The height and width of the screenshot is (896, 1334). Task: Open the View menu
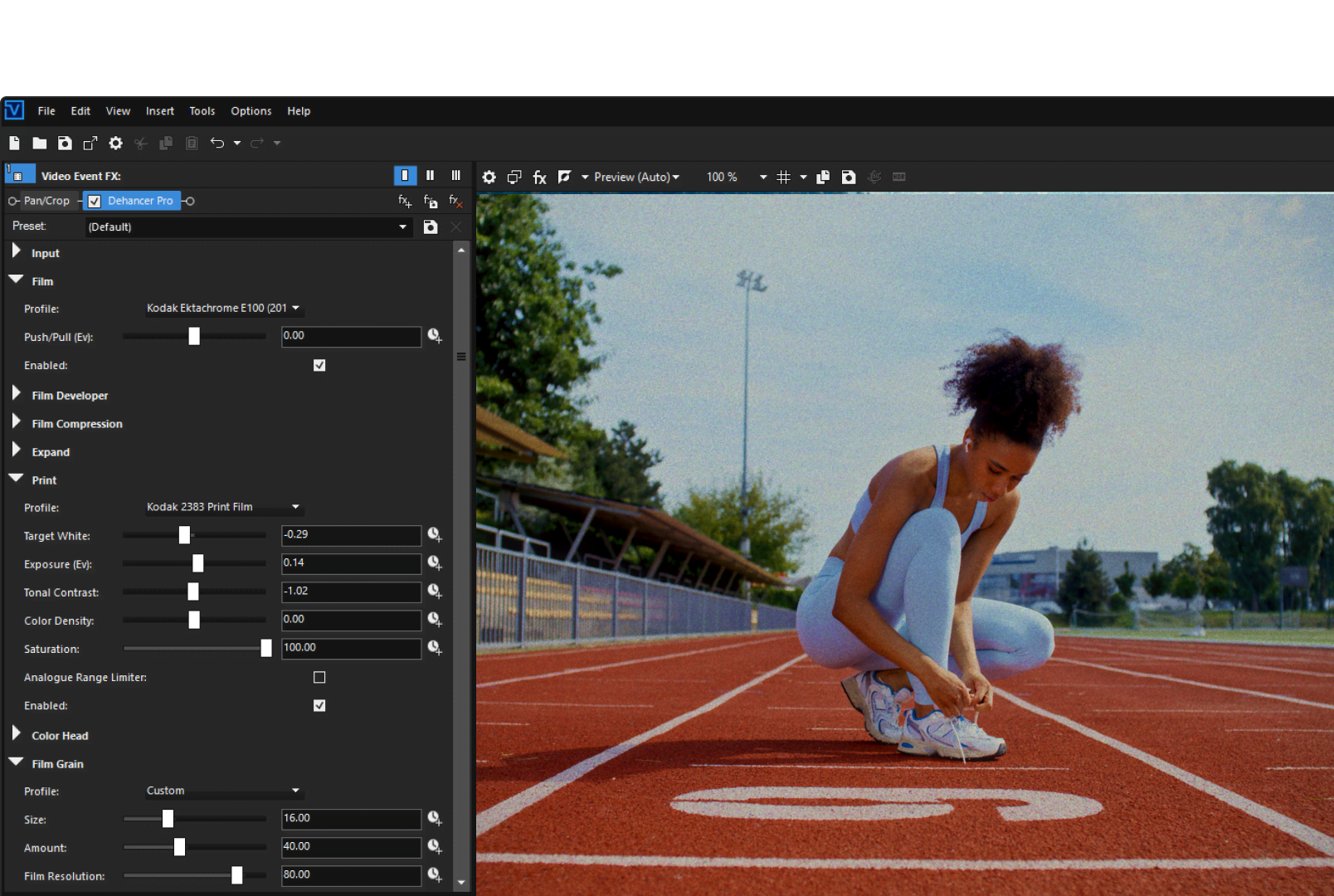pos(118,111)
